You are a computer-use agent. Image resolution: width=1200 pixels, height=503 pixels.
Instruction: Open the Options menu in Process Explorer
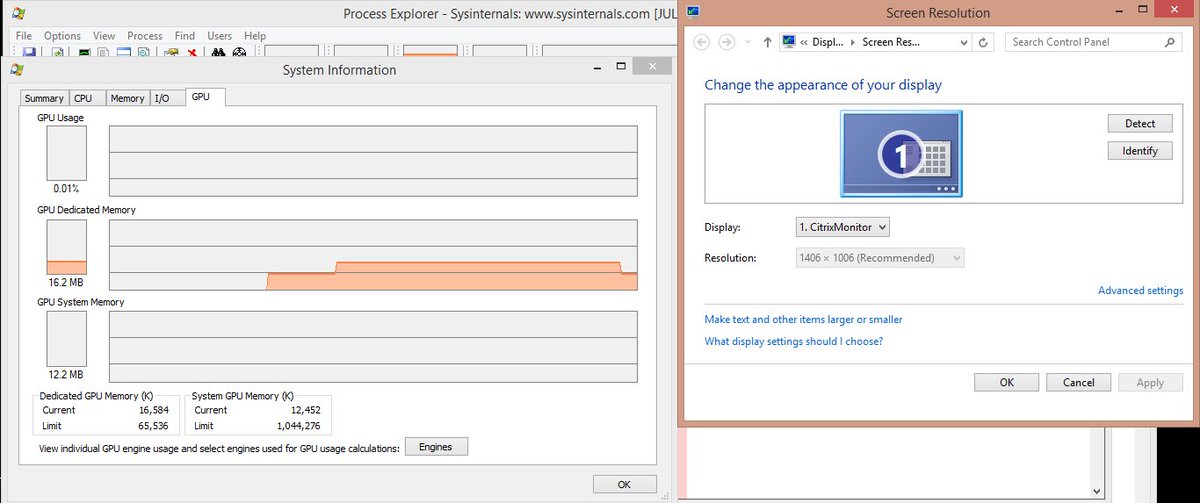tap(62, 35)
